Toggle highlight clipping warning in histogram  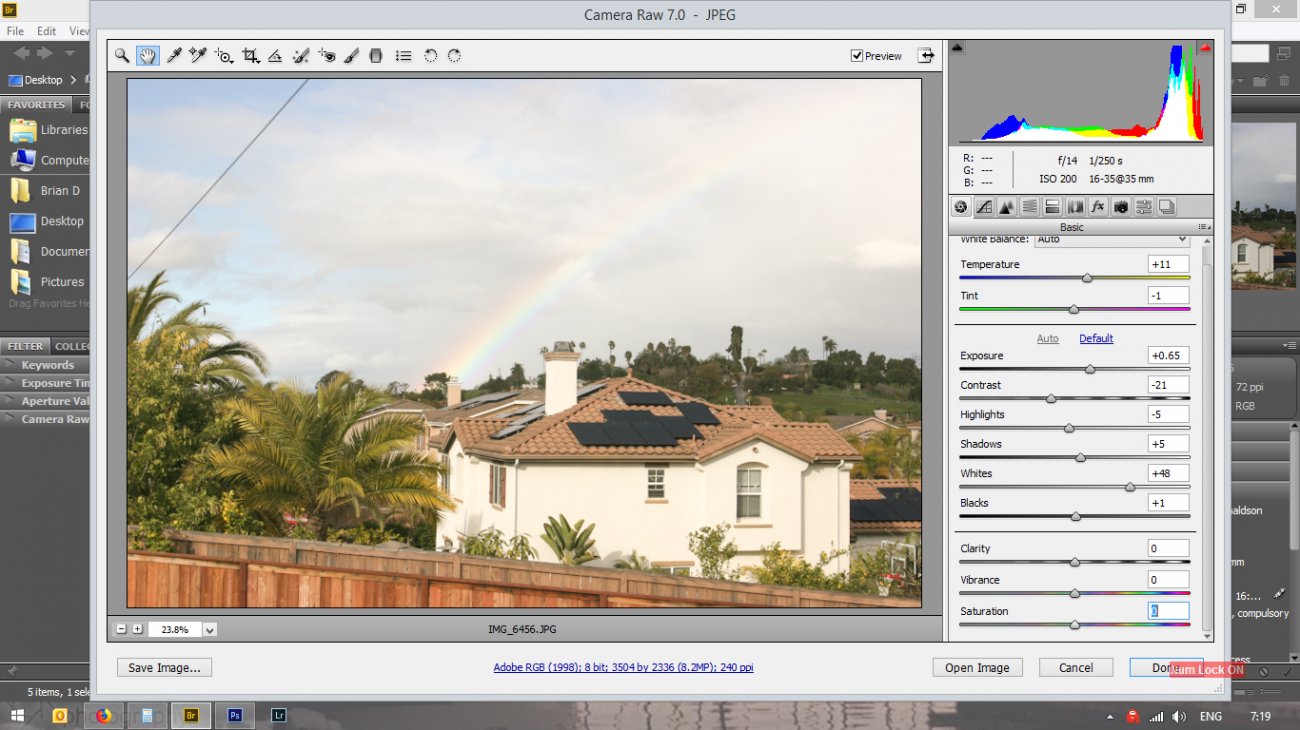pos(1205,47)
